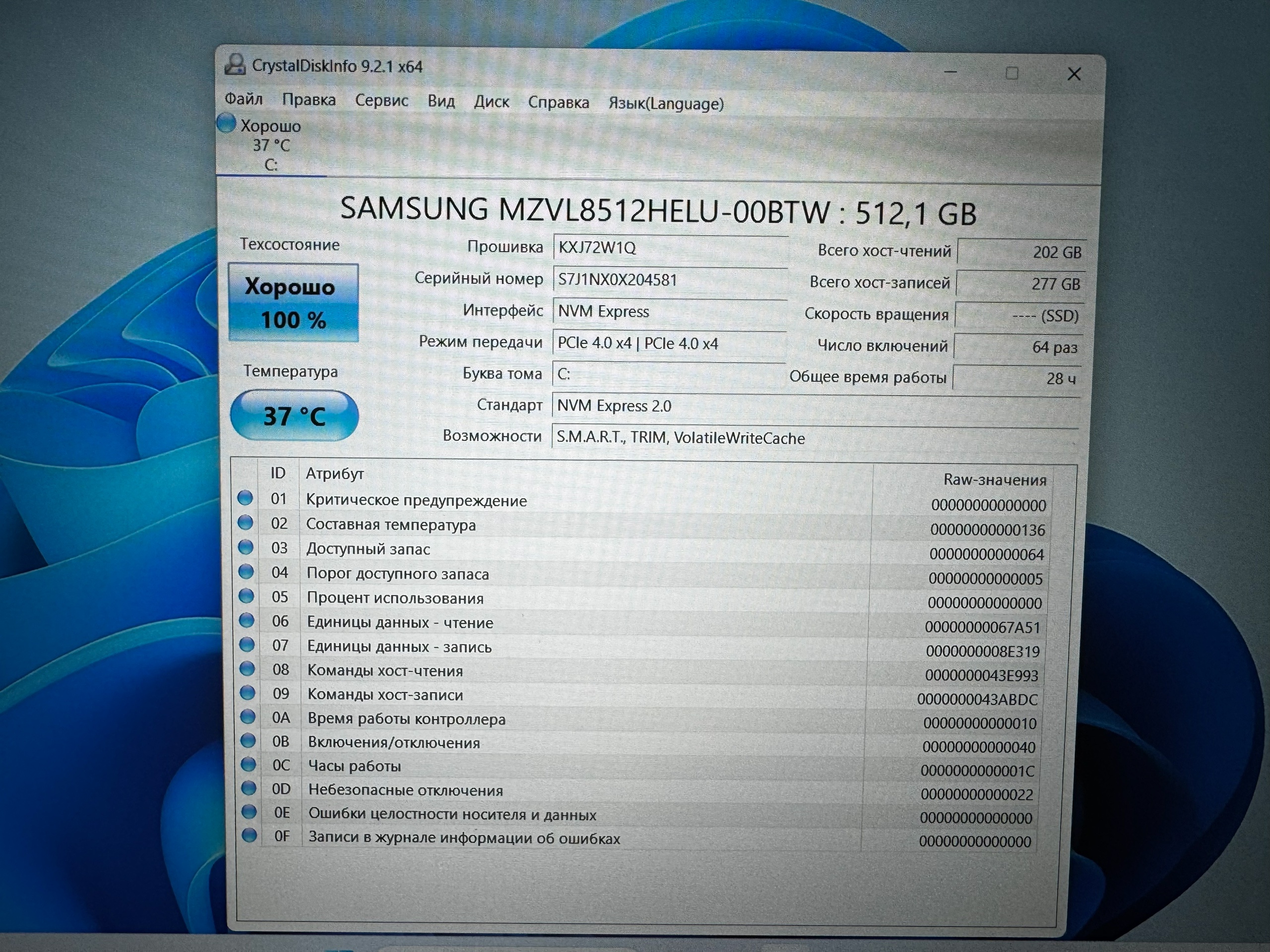The height and width of the screenshot is (952, 1270).
Task: Select the Критическое предупреждение attribute text
Action: (416, 500)
